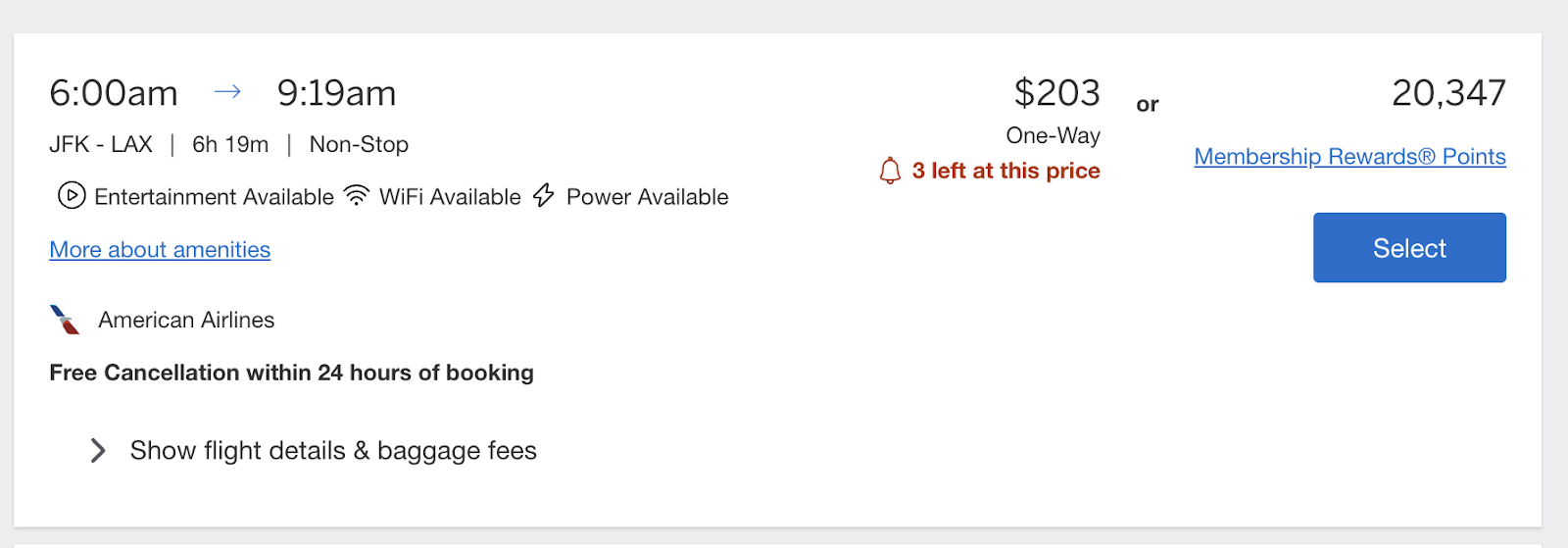Click the 9:19am arrival time
This screenshot has width=1568, height=548.
point(336,93)
